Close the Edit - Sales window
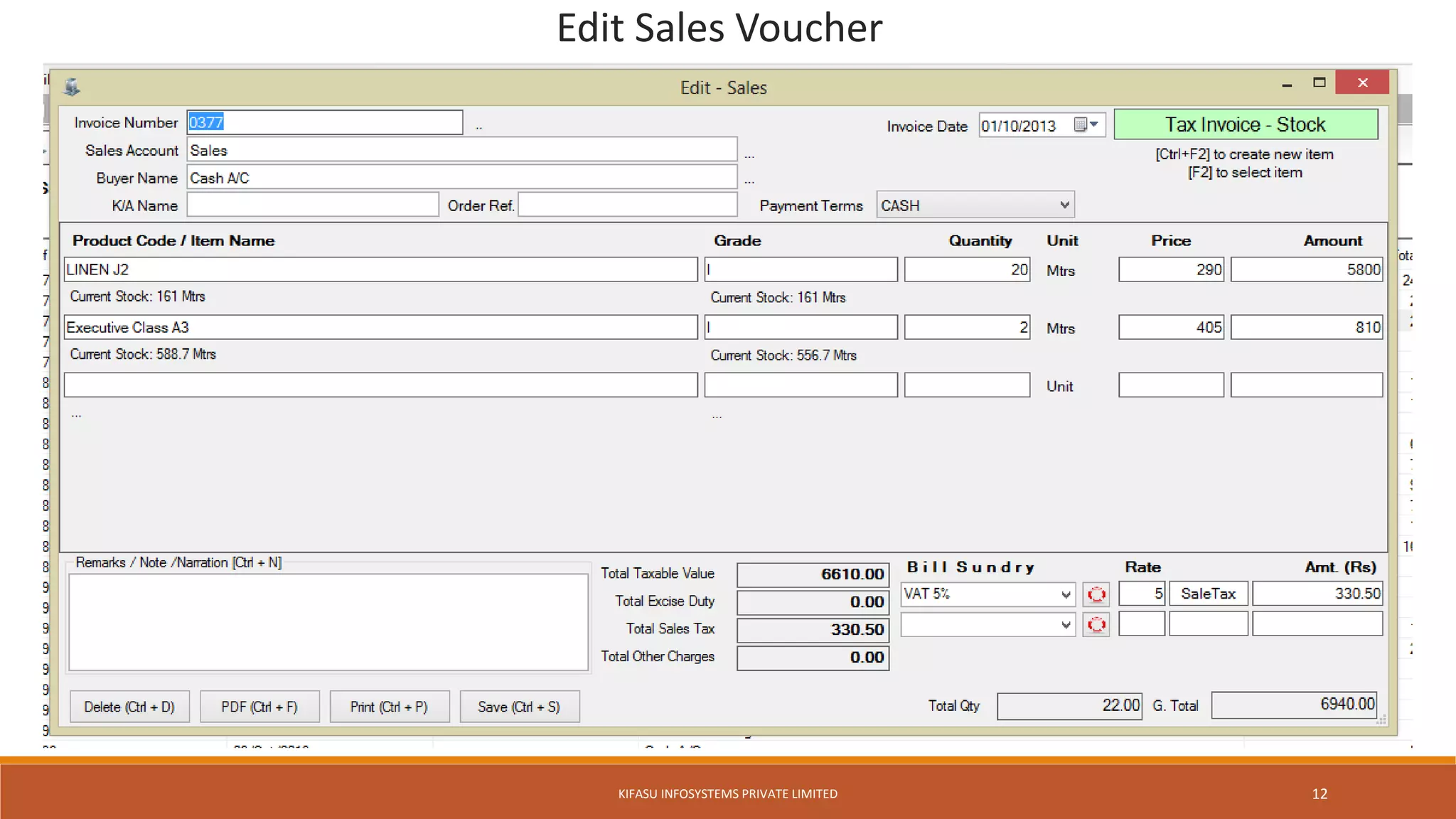The height and width of the screenshot is (819, 1456). (1362, 82)
